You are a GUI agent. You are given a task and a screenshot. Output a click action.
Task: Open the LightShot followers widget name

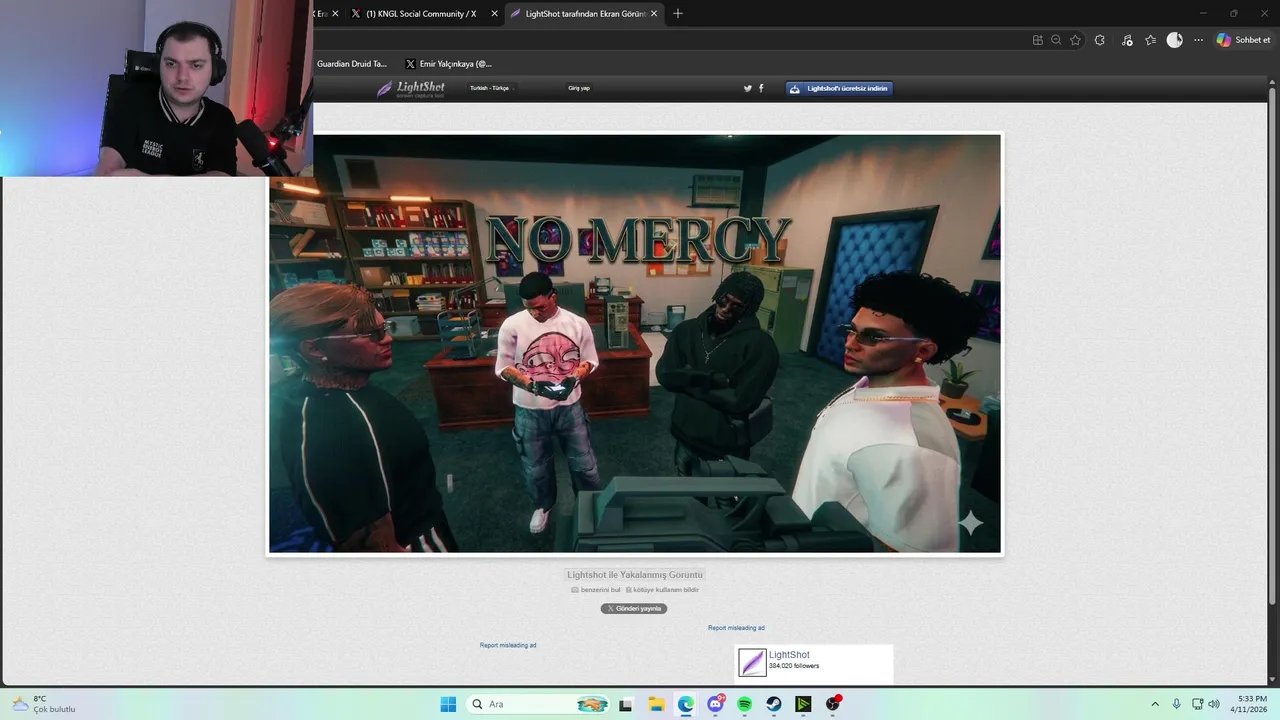(789, 655)
